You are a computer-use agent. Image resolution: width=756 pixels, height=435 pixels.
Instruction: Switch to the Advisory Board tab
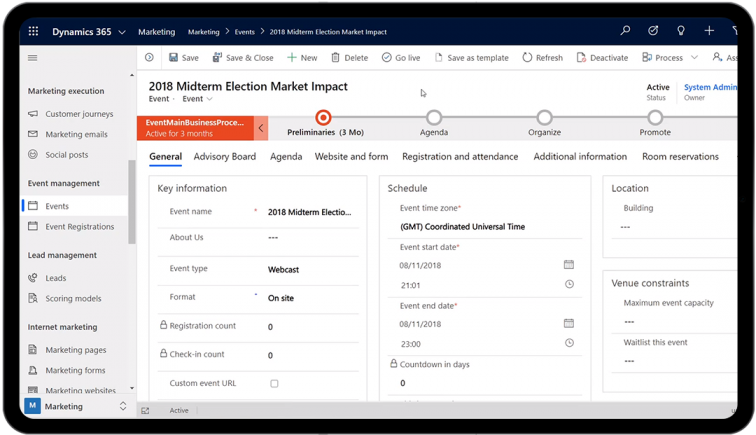[225, 157]
